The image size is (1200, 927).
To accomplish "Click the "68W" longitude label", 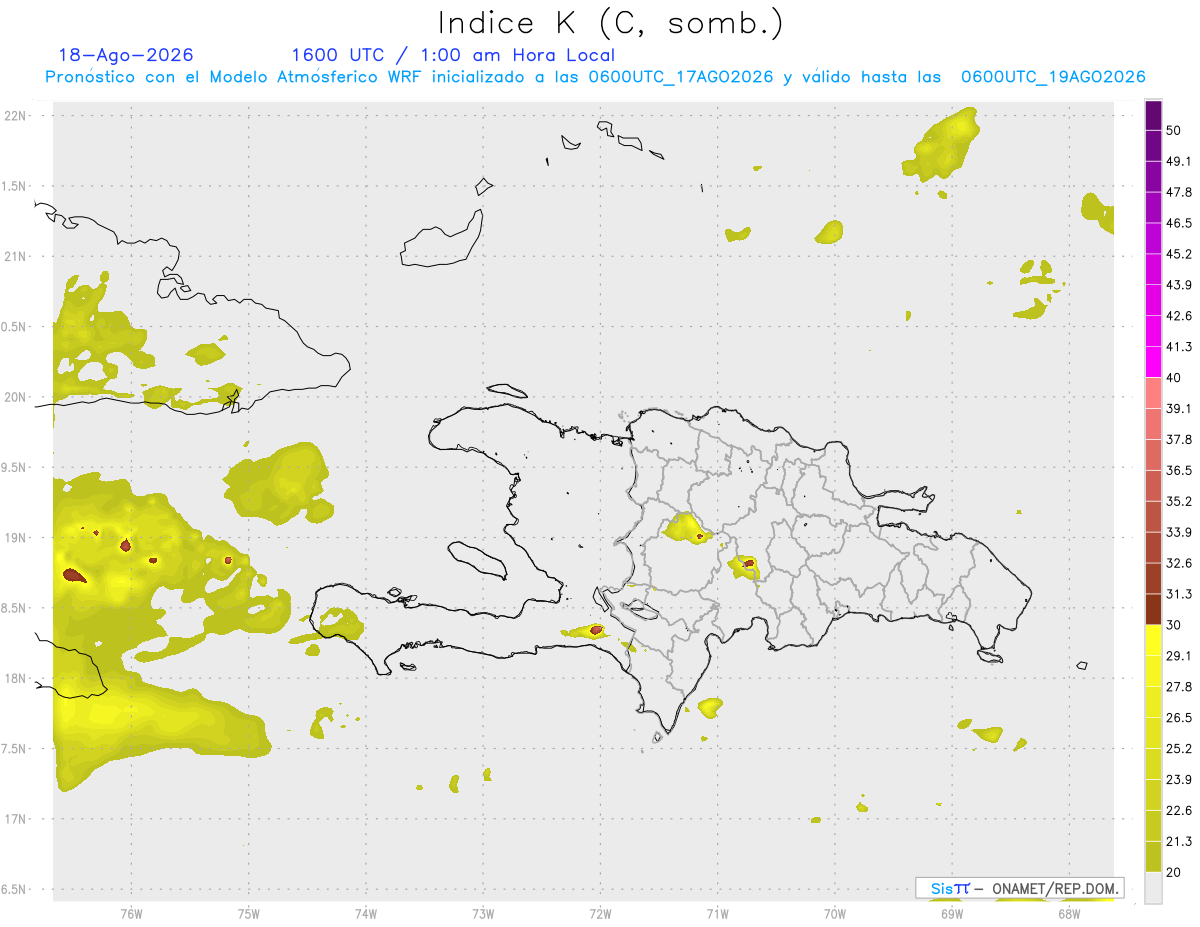I will (1069, 913).
